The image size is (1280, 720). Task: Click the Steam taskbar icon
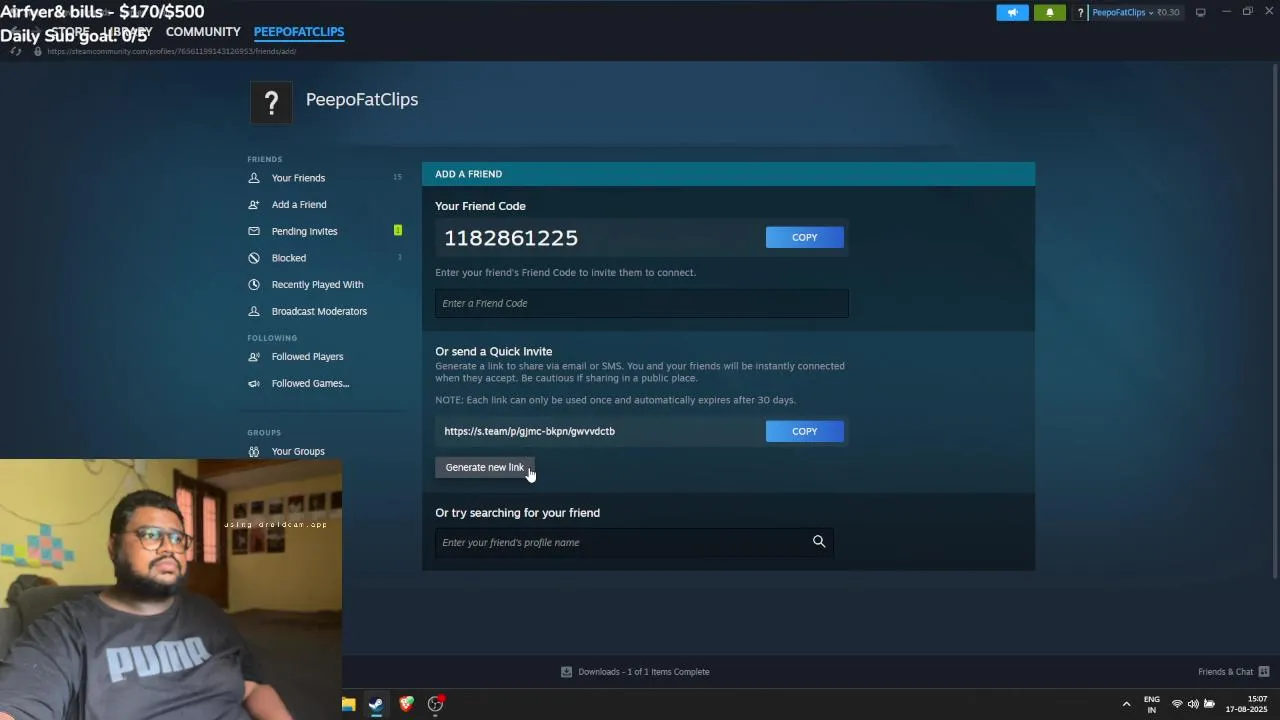tap(376, 704)
